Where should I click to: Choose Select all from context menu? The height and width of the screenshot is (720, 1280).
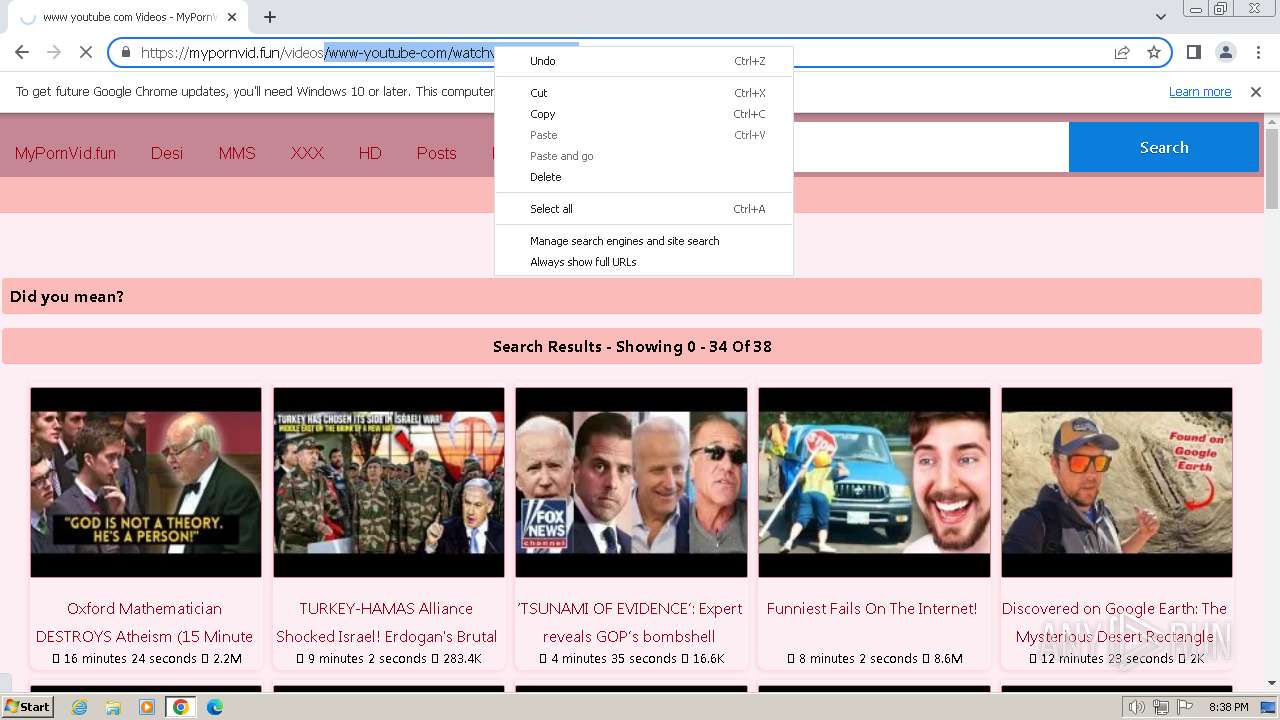pos(644,209)
